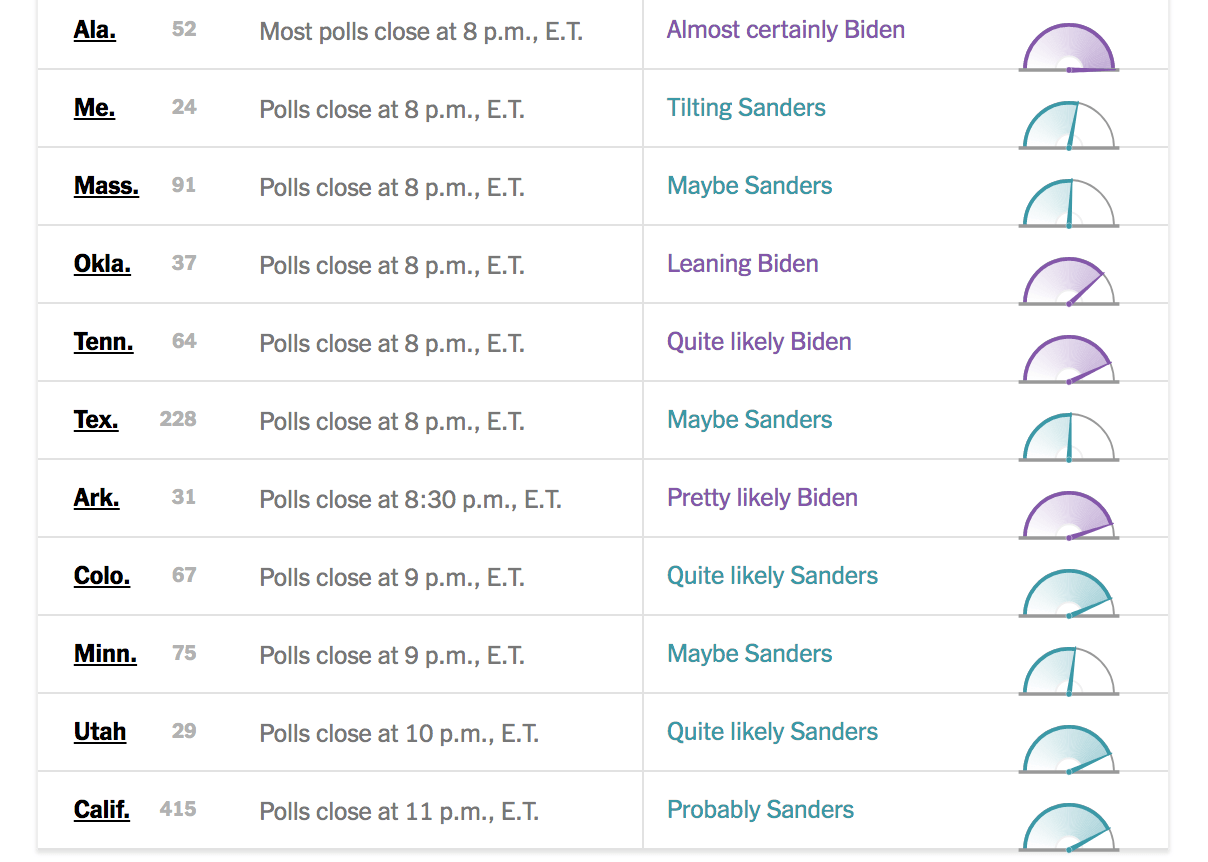Screen dimensions: 1208x862
Task: Click the Maine forecast needle gauge
Action: pos(1068,127)
